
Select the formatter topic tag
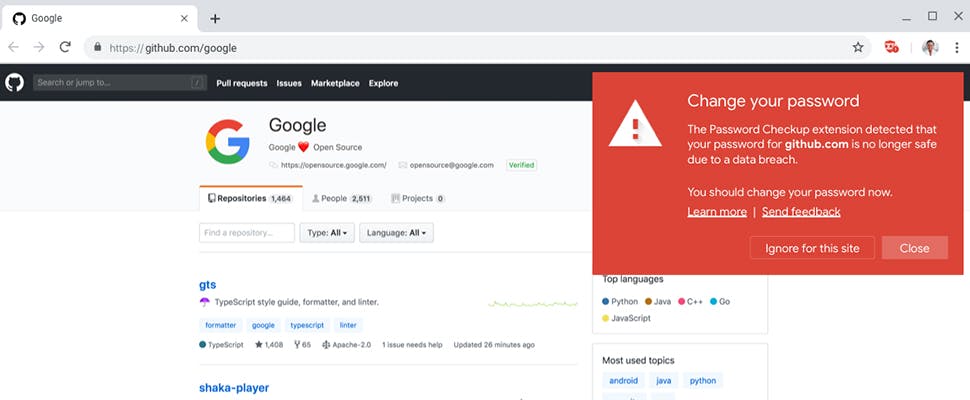tap(221, 325)
